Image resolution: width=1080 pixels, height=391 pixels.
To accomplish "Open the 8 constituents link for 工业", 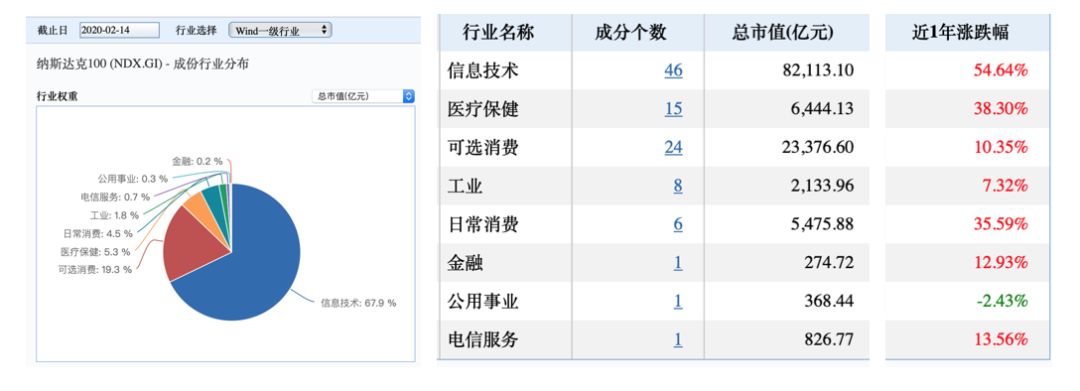I will [x=678, y=186].
